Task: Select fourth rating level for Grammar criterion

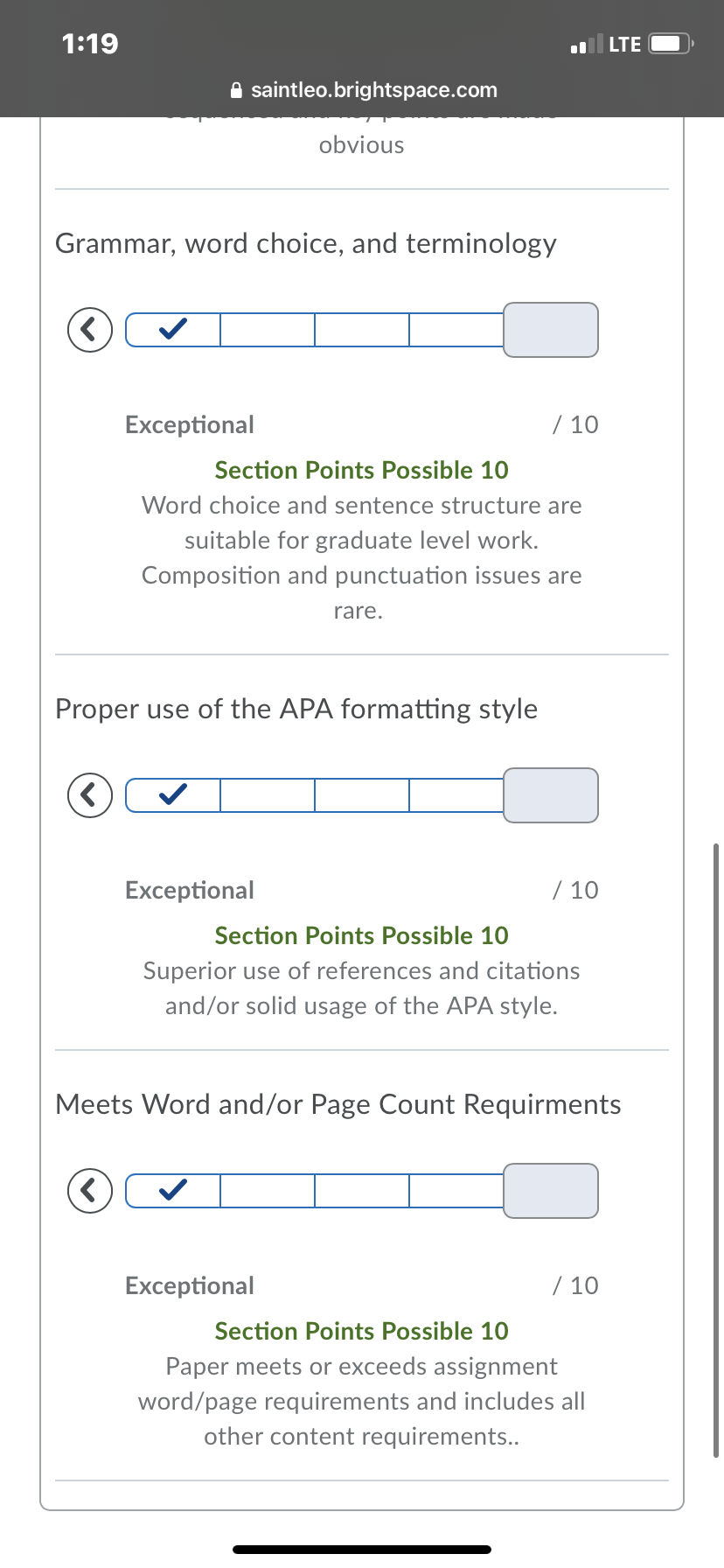Action: point(456,330)
